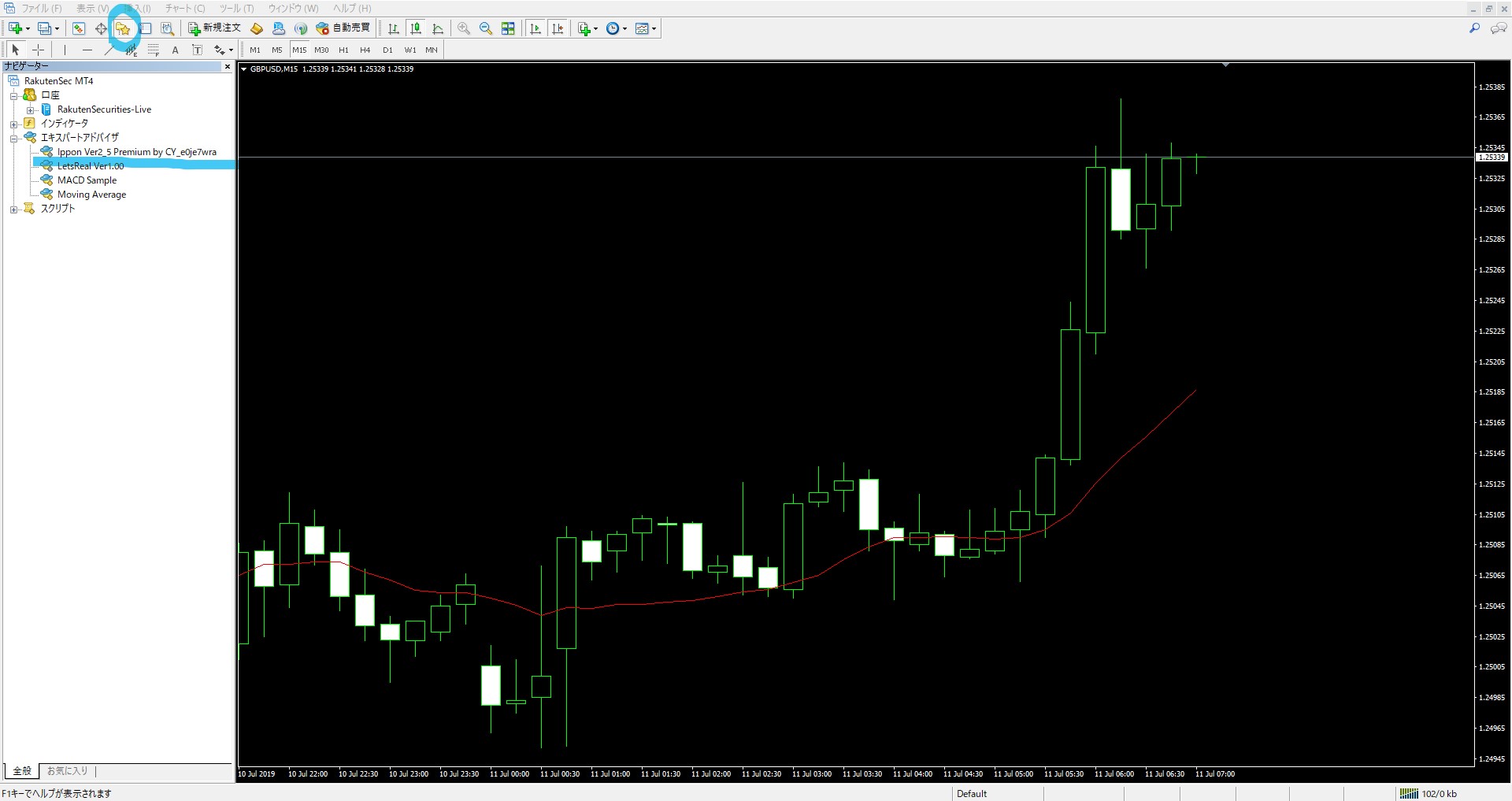Zoom in on the chart
Viewport: 1512px width, 801px height.
click(464, 28)
